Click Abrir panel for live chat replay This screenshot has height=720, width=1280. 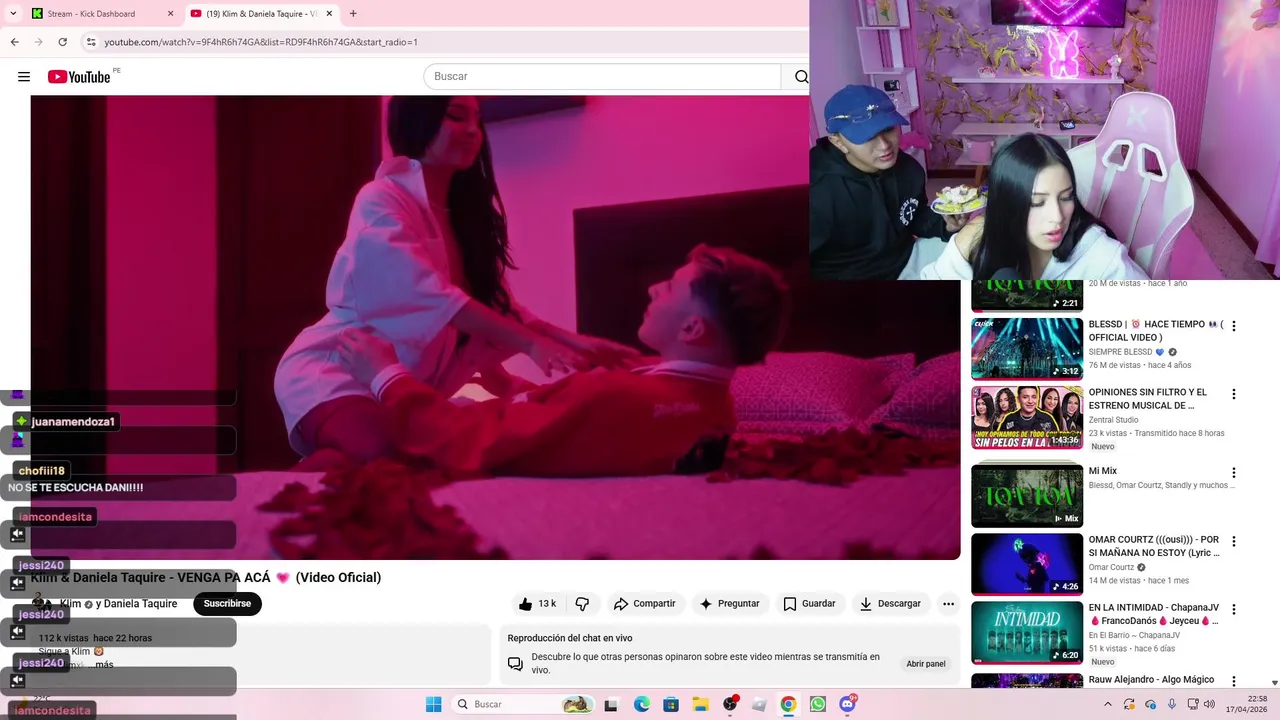tap(925, 664)
